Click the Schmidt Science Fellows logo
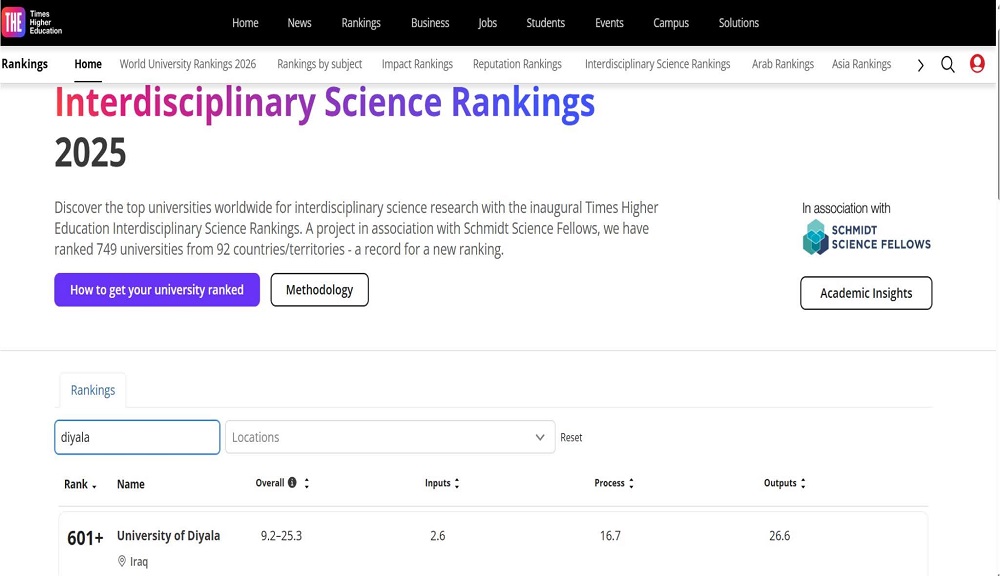This screenshot has height=576, width=1000. tap(866, 237)
